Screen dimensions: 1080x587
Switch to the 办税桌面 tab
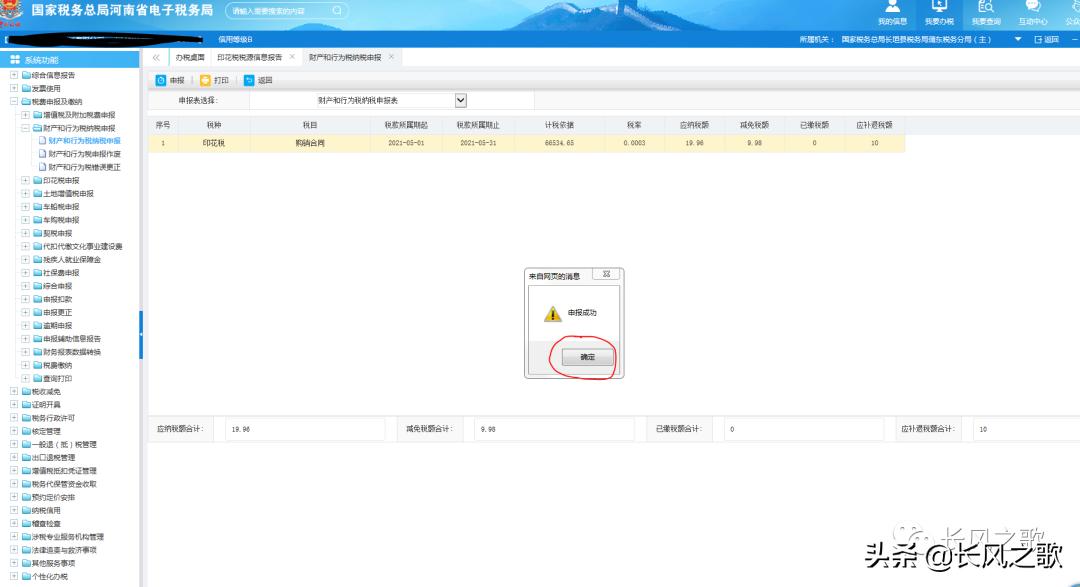[x=189, y=57]
